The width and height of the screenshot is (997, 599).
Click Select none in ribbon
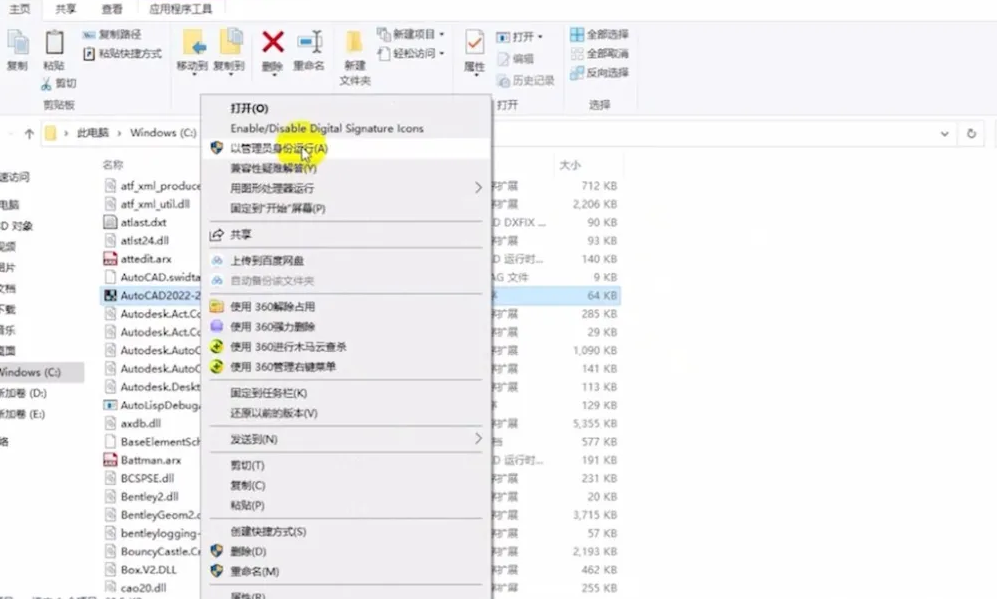600,53
